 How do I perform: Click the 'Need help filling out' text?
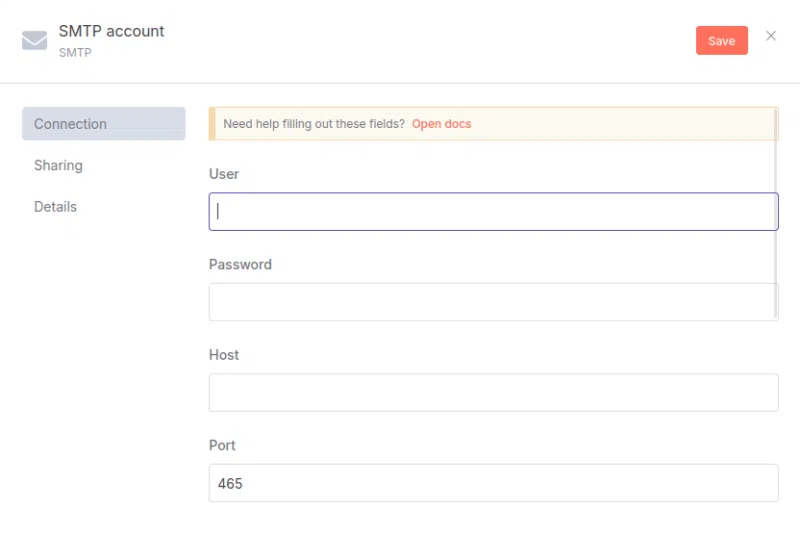[314, 124]
